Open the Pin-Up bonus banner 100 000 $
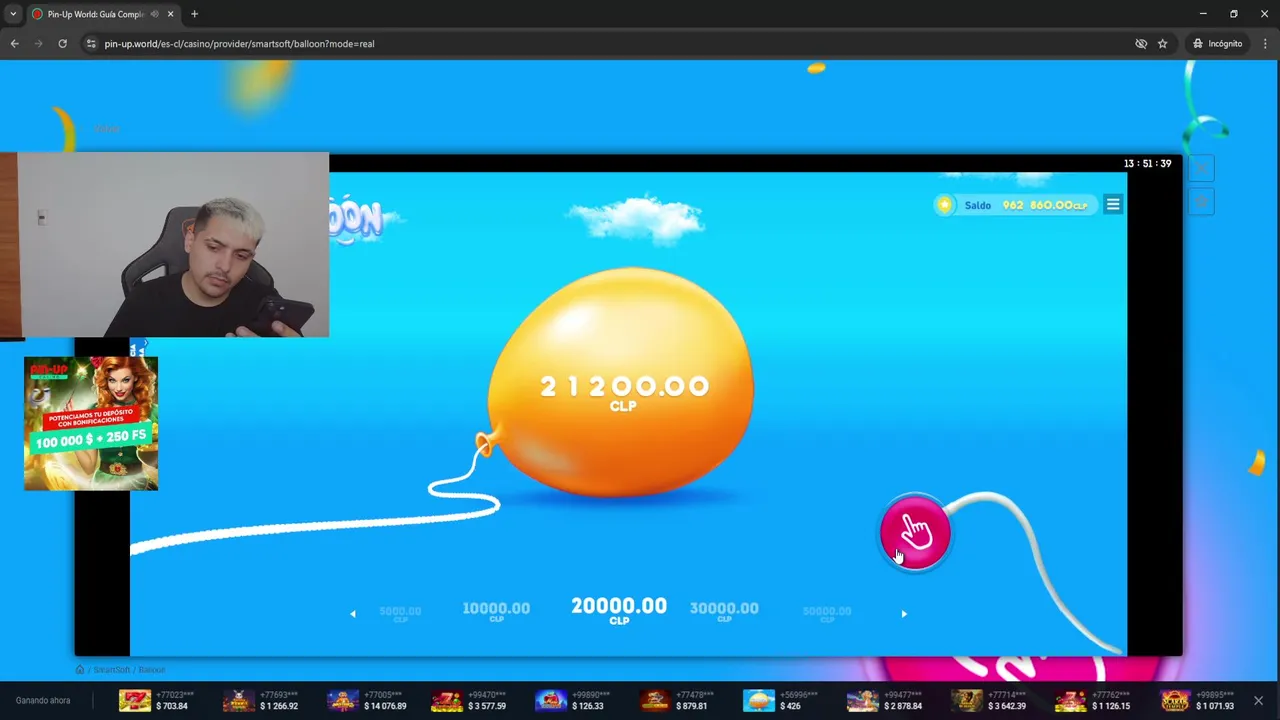The width and height of the screenshot is (1280, 720). click(x=91, y=423)
